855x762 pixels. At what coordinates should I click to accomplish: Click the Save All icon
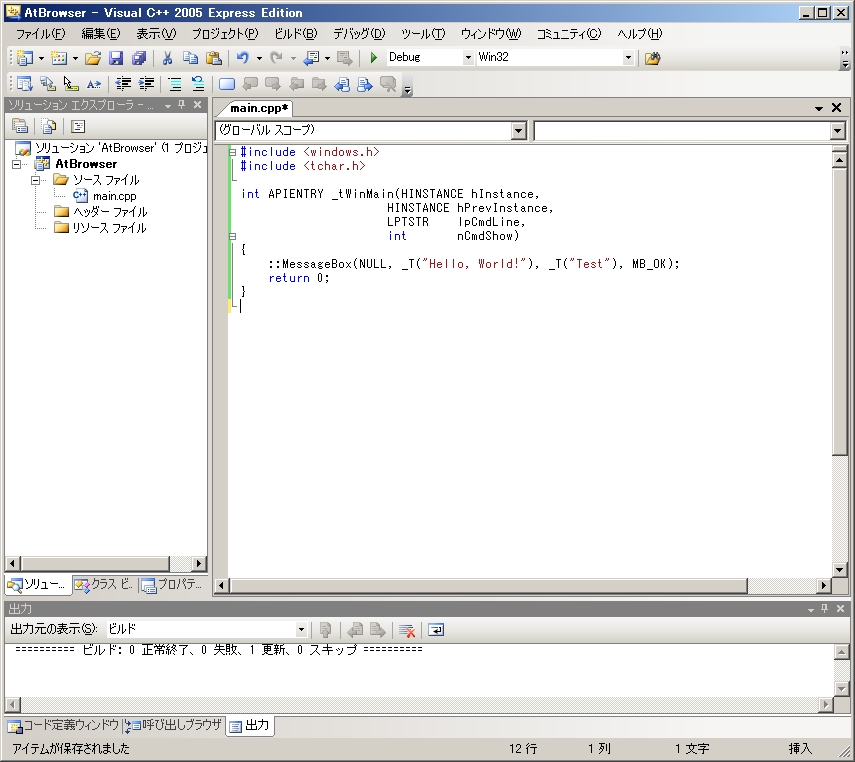pyautogui.click(x=139, y=57)
